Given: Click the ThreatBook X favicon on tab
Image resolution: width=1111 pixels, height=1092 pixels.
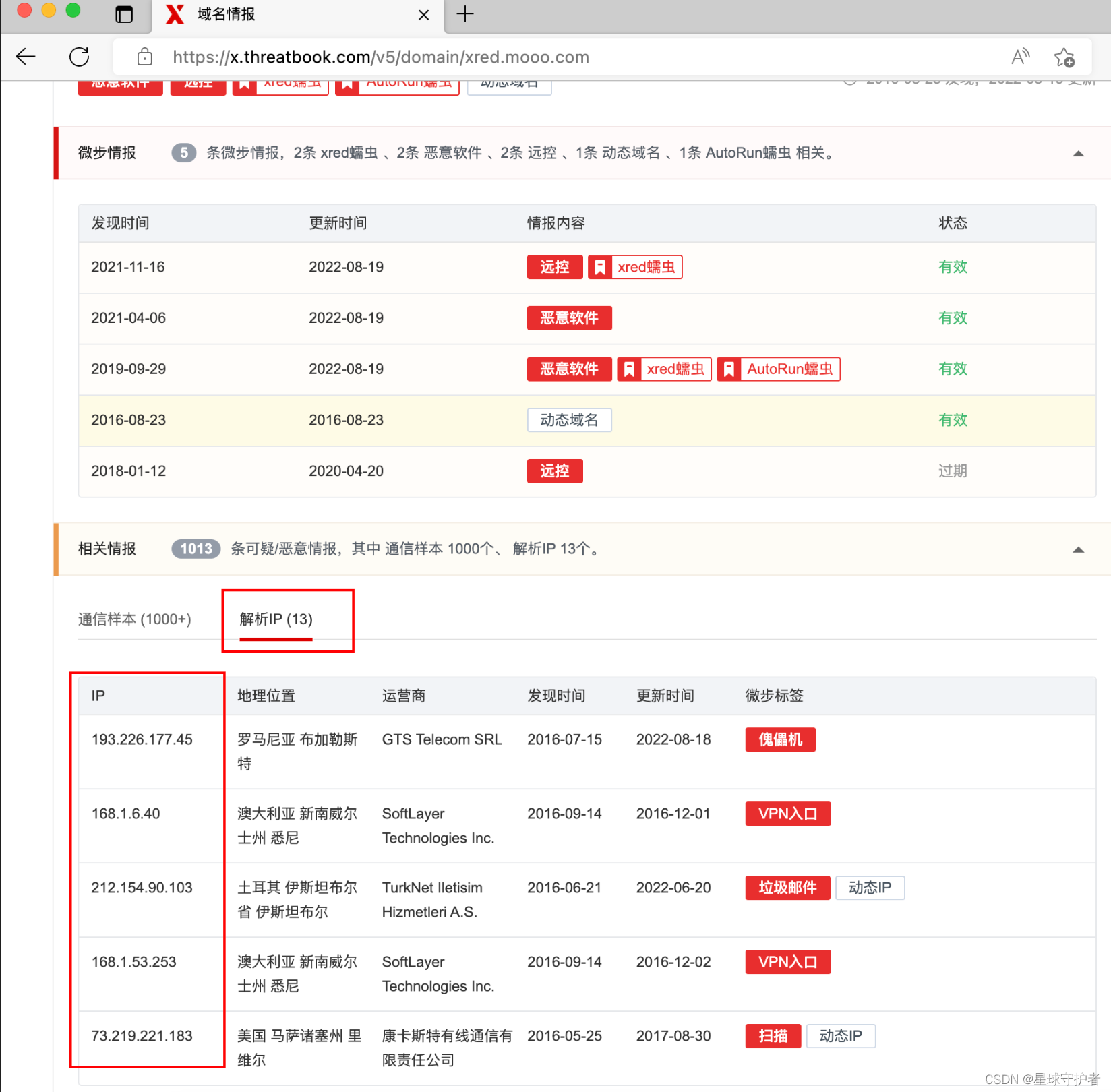Looking at the screenshot, I should (x=175, y=14).
